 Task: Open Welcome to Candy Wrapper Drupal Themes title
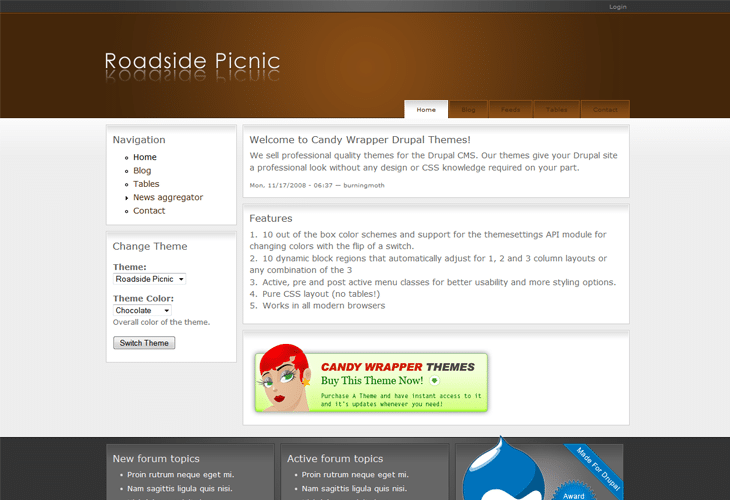coord(360,140)
